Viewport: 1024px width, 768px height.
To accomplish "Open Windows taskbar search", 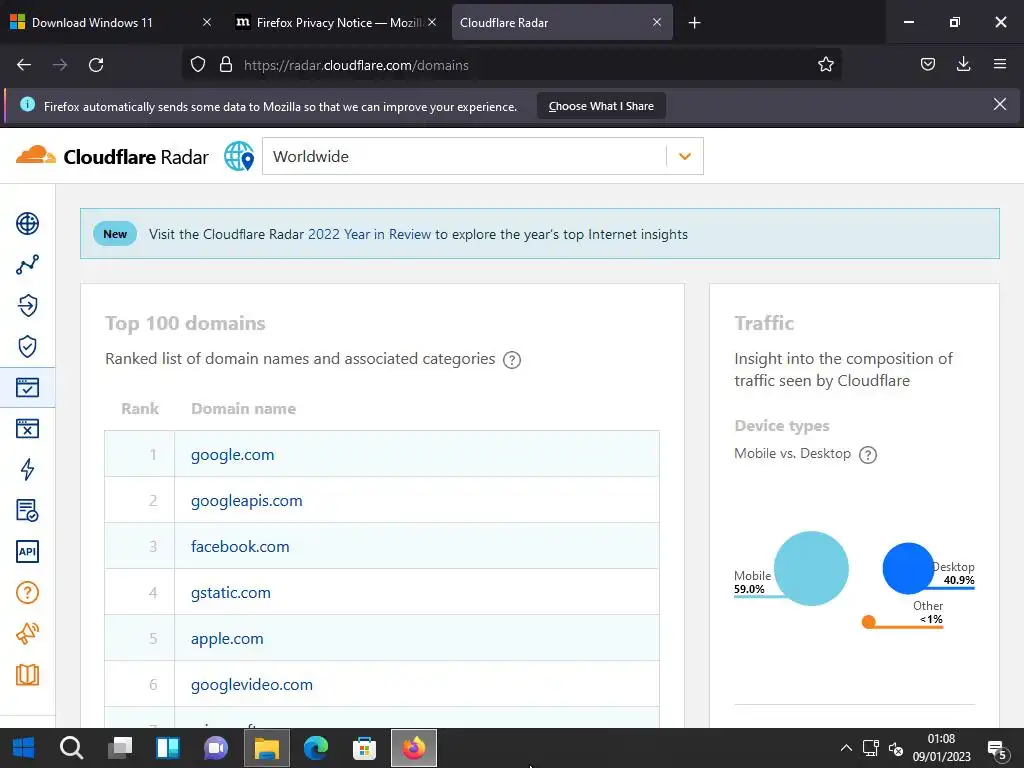I will (x=71, y=748).
